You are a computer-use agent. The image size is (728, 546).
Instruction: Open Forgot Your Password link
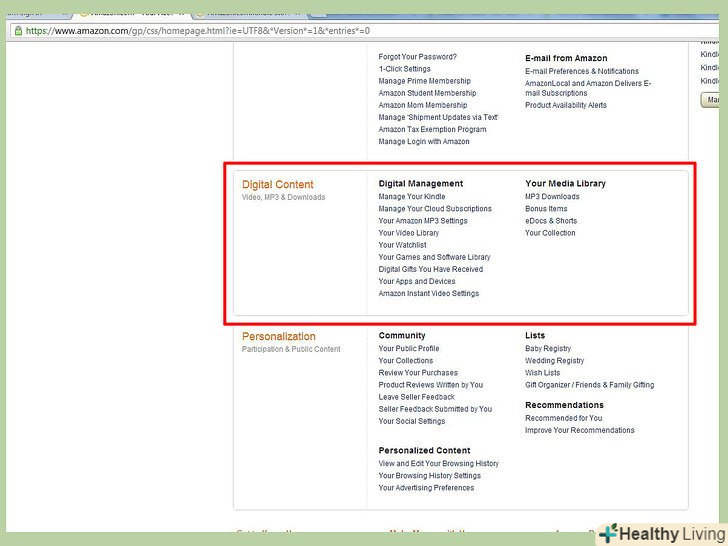click(x=417, y=57)
